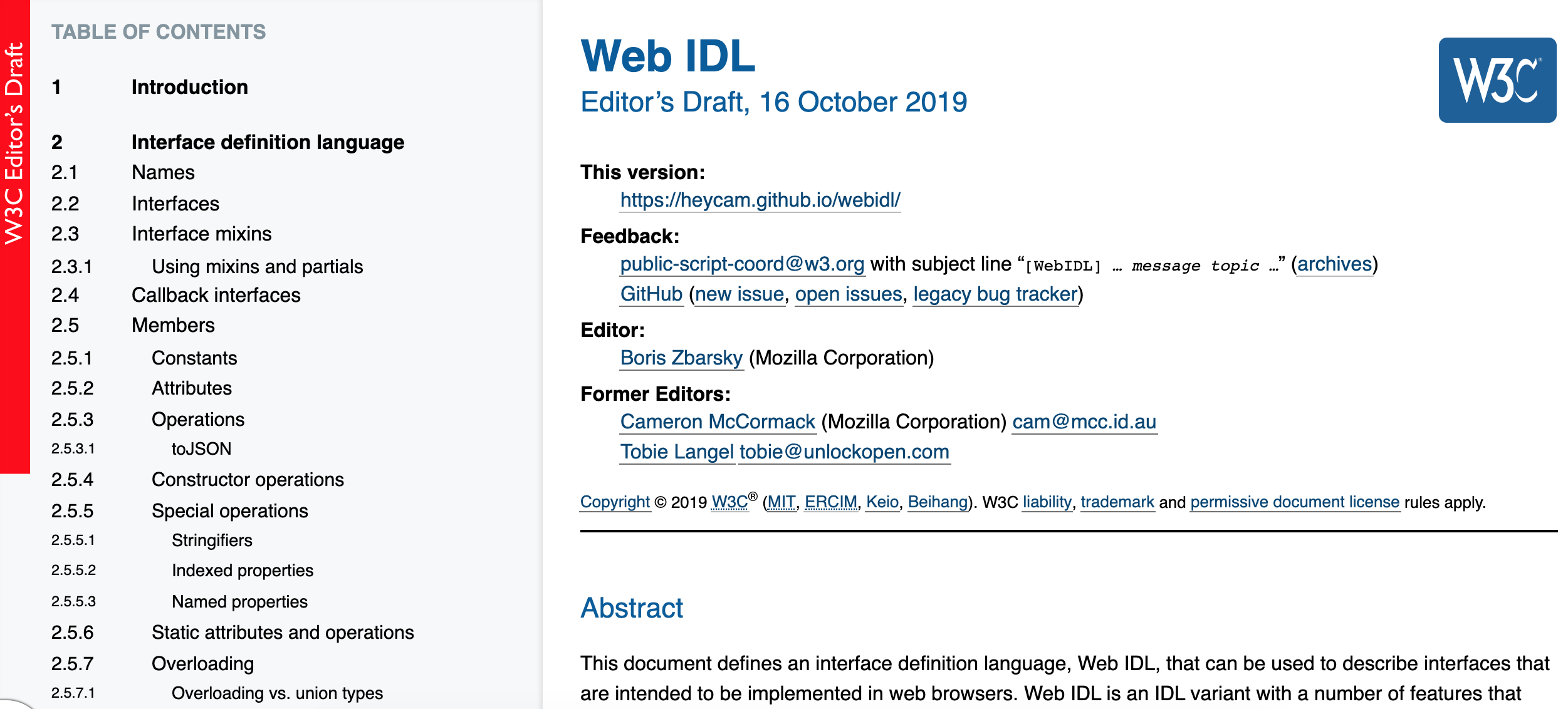Visit editor Boris Zbarsky's page

(x=681, y=359)
